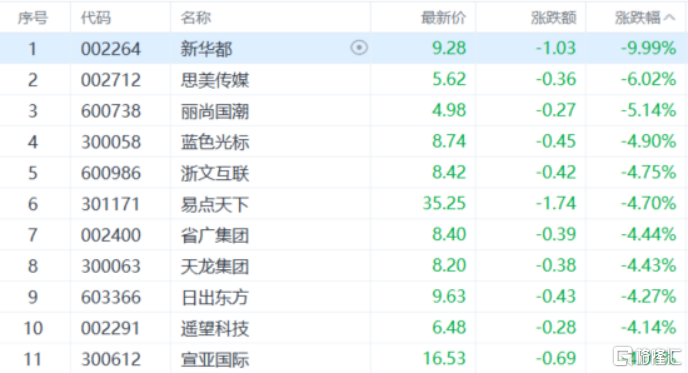This screenshot has width=688, height=373.
Task: Click percentage -4.43%
Action: pyautogui.click(x=649, y=265)
